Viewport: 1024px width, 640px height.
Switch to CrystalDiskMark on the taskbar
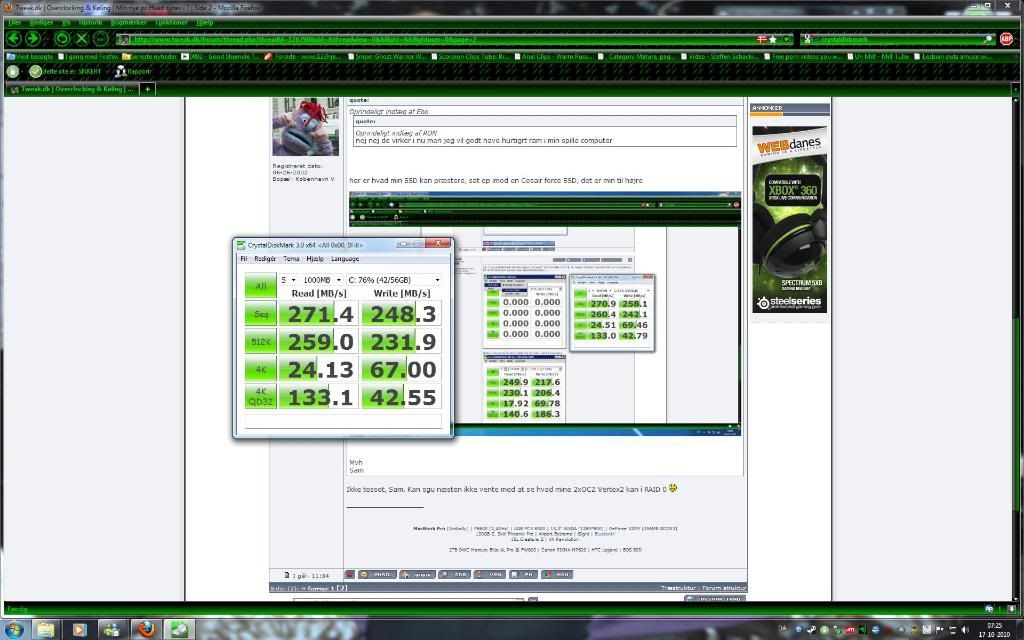[179, 630]
